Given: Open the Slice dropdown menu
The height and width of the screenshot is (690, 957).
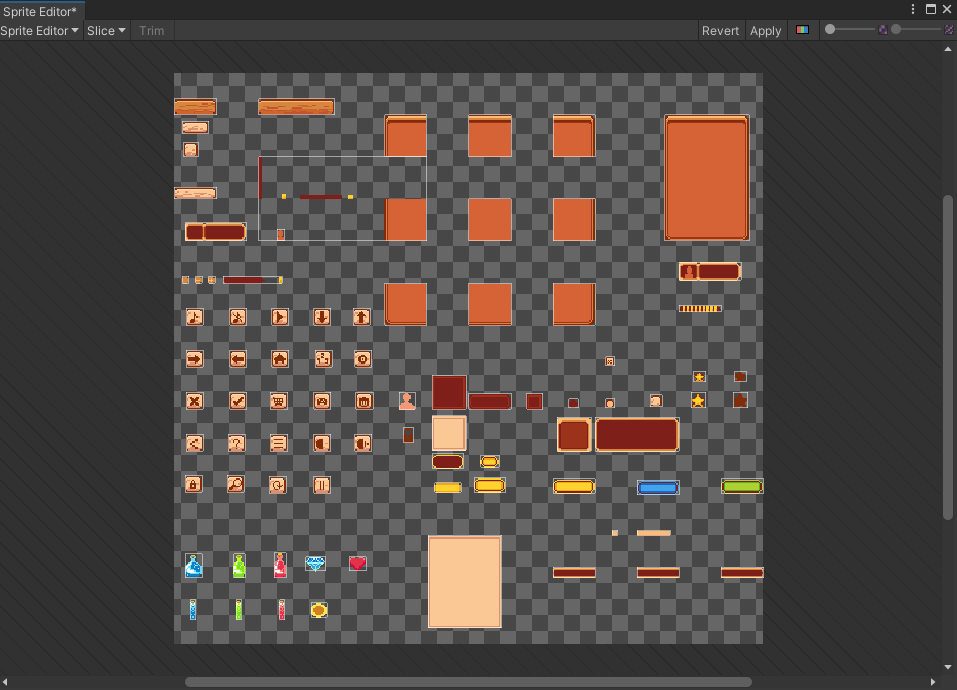Looking at the screenshot, I should pos(106,31).
